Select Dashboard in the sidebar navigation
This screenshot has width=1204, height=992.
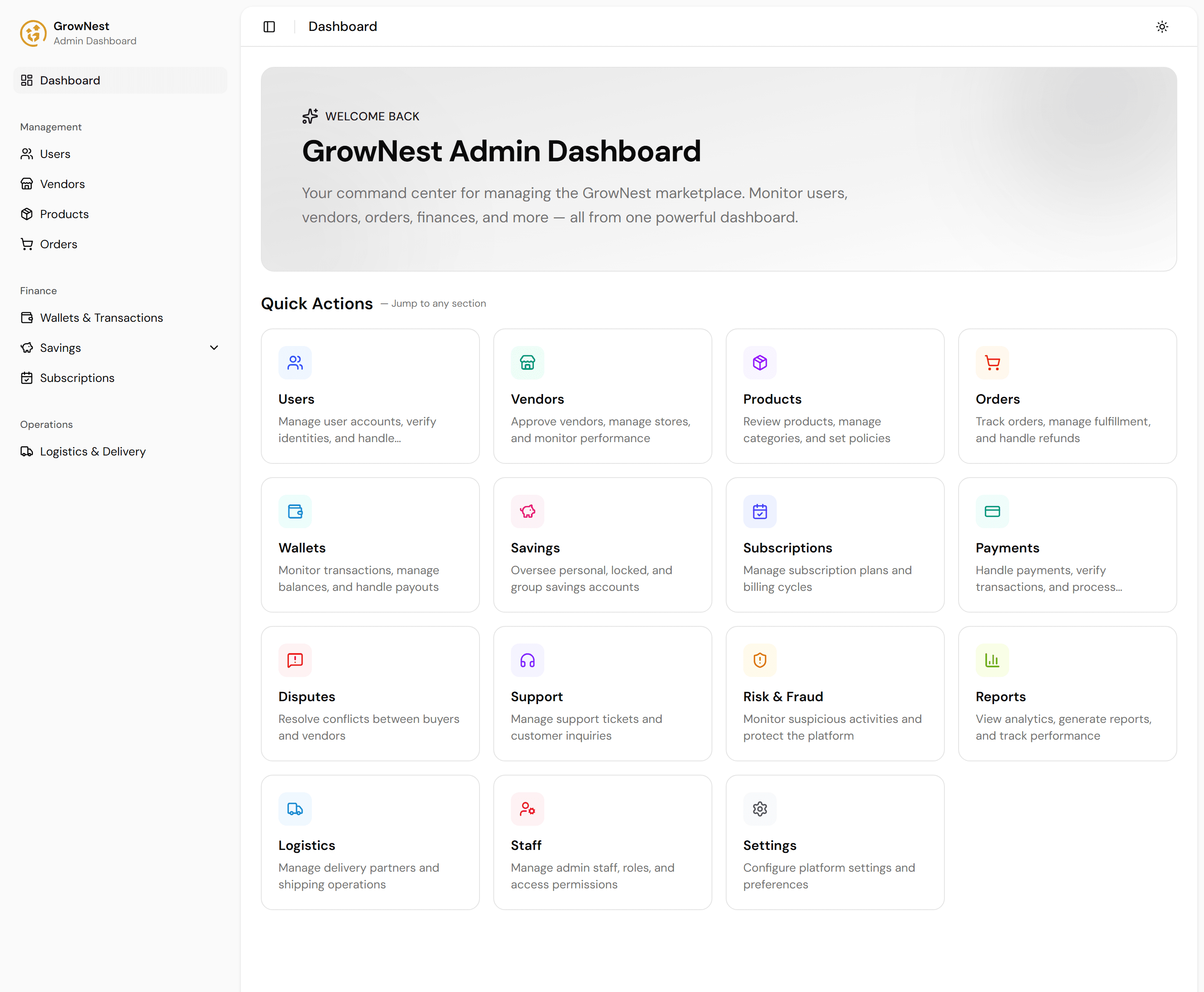pyautogui.click(x=70, y=80)
